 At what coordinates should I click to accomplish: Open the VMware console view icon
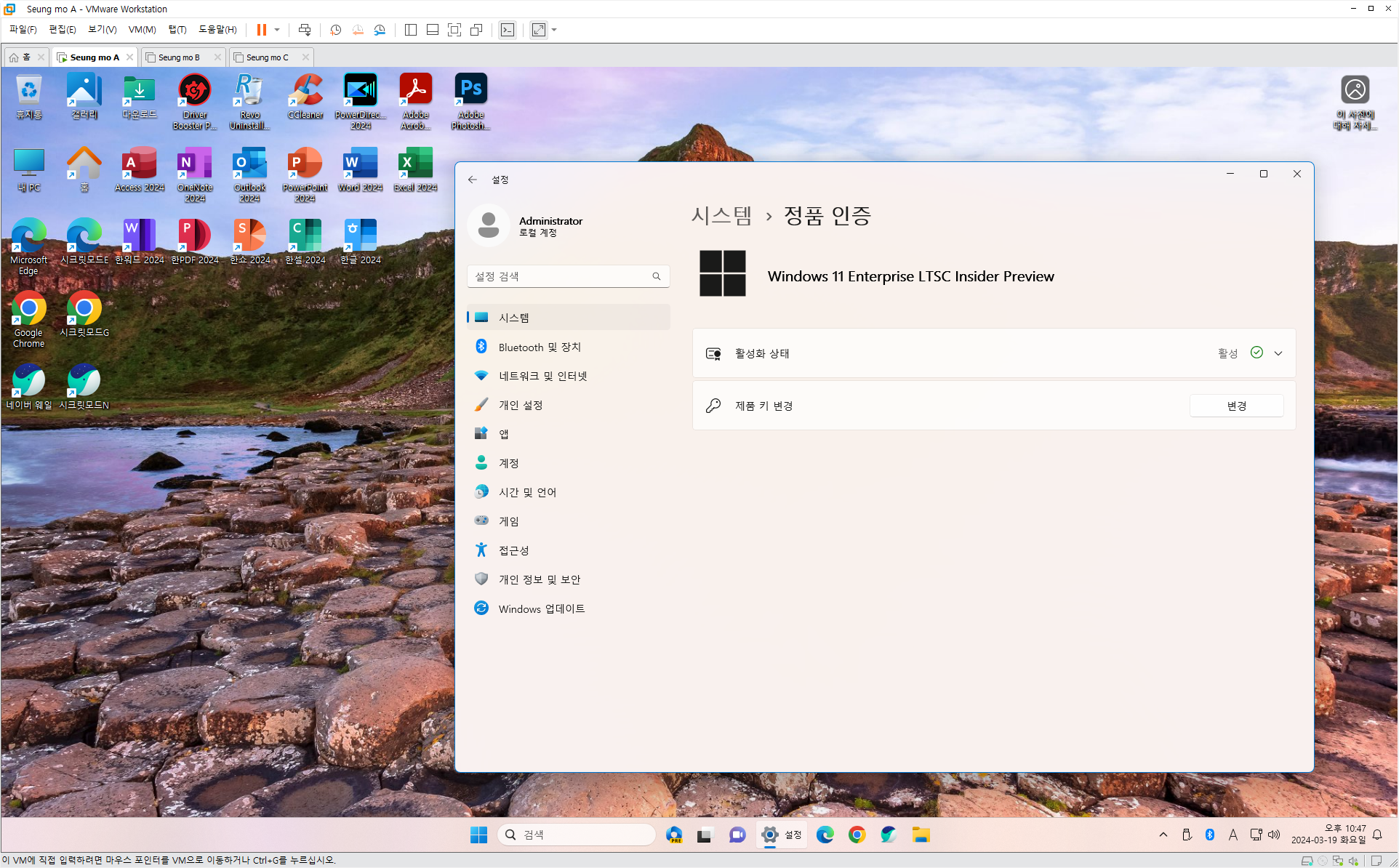tap(508, 30)
